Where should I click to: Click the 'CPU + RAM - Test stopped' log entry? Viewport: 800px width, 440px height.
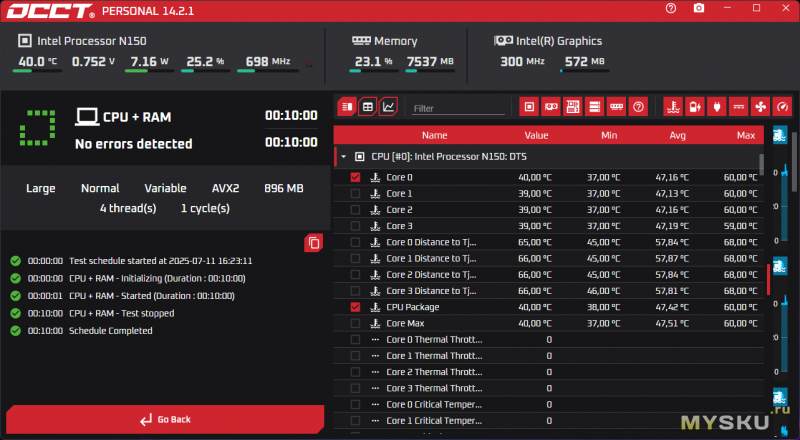121,313
